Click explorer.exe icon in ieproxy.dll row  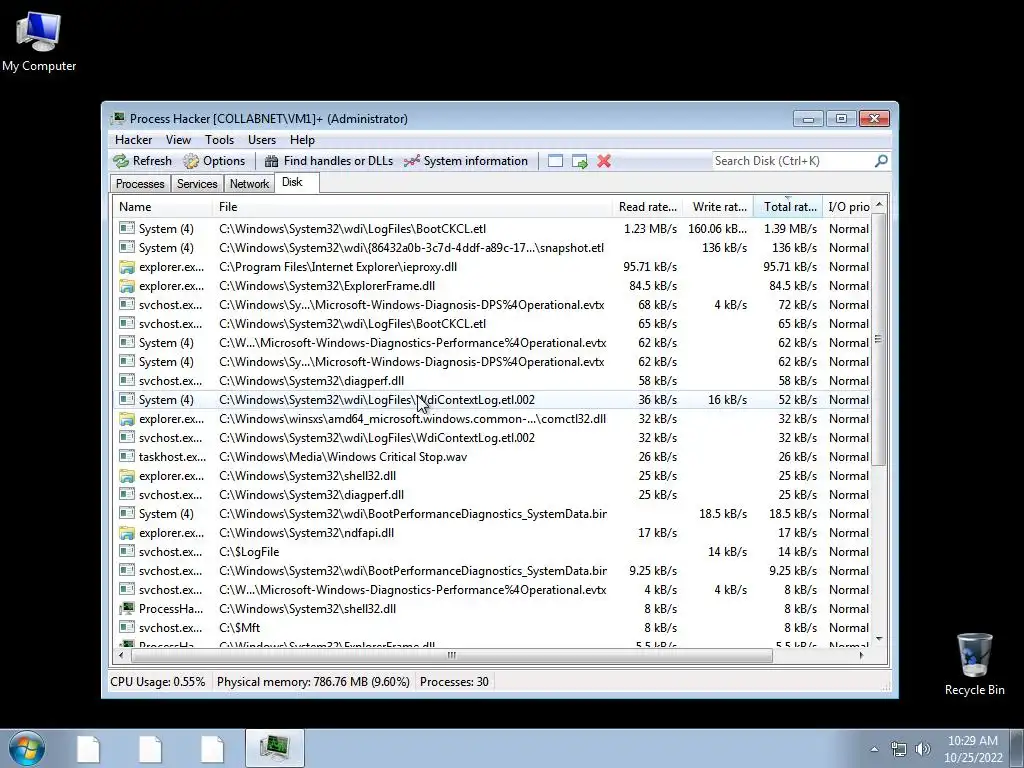point(127,266)
